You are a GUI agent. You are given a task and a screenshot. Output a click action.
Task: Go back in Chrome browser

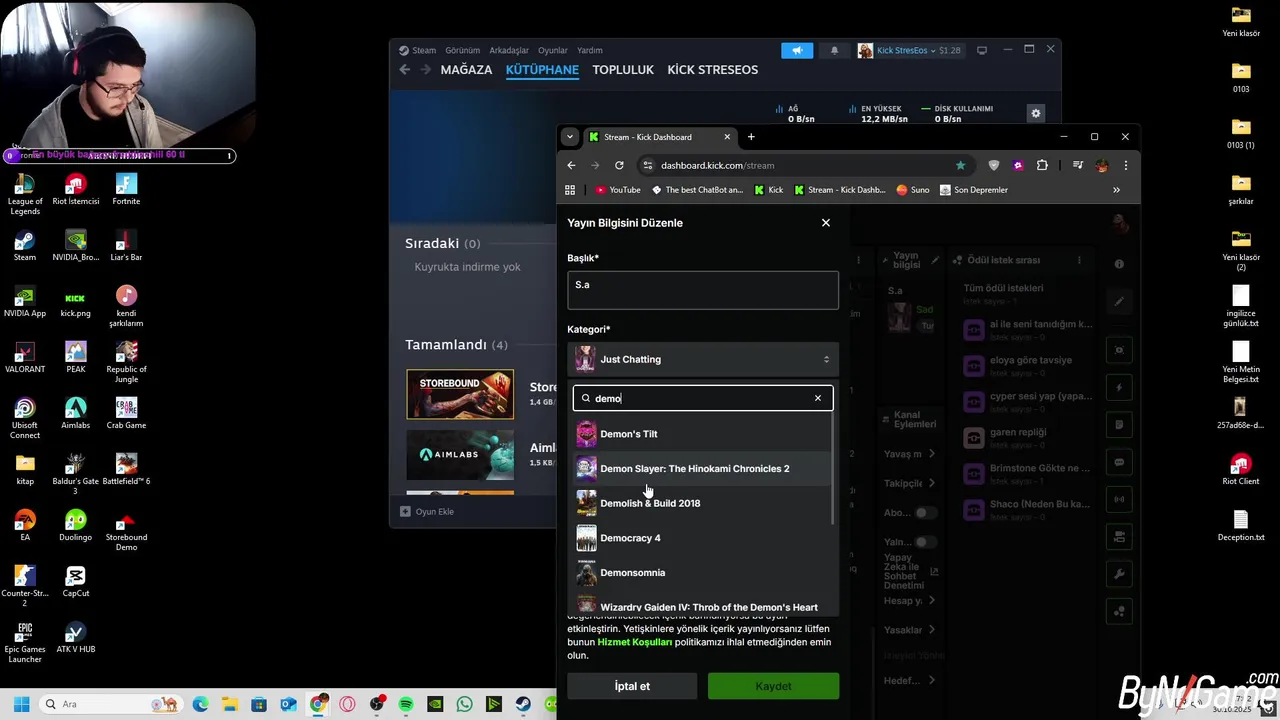click(x=571, y=165)
